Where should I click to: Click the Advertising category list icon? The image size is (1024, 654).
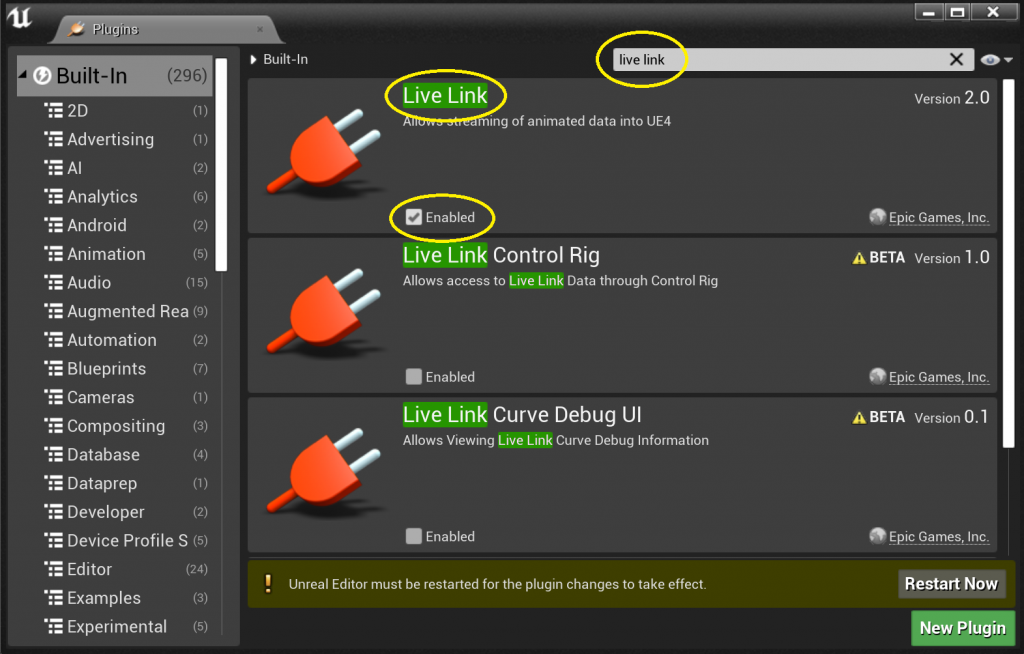[x=54, y=139]
